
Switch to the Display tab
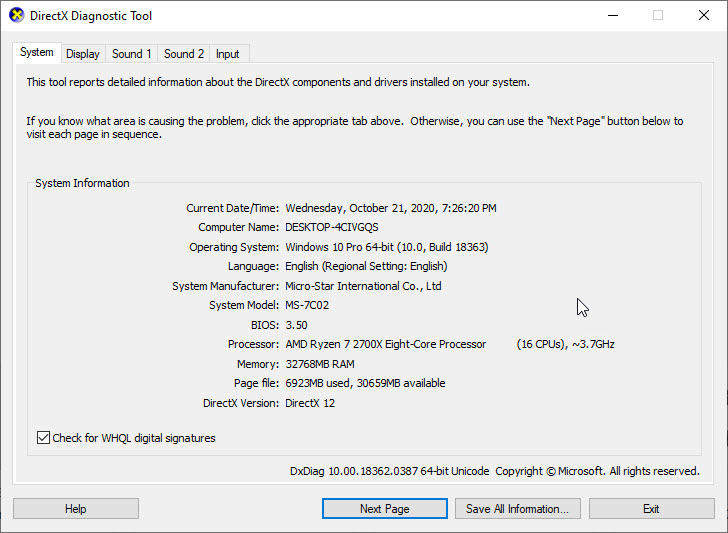coord(83,54)
